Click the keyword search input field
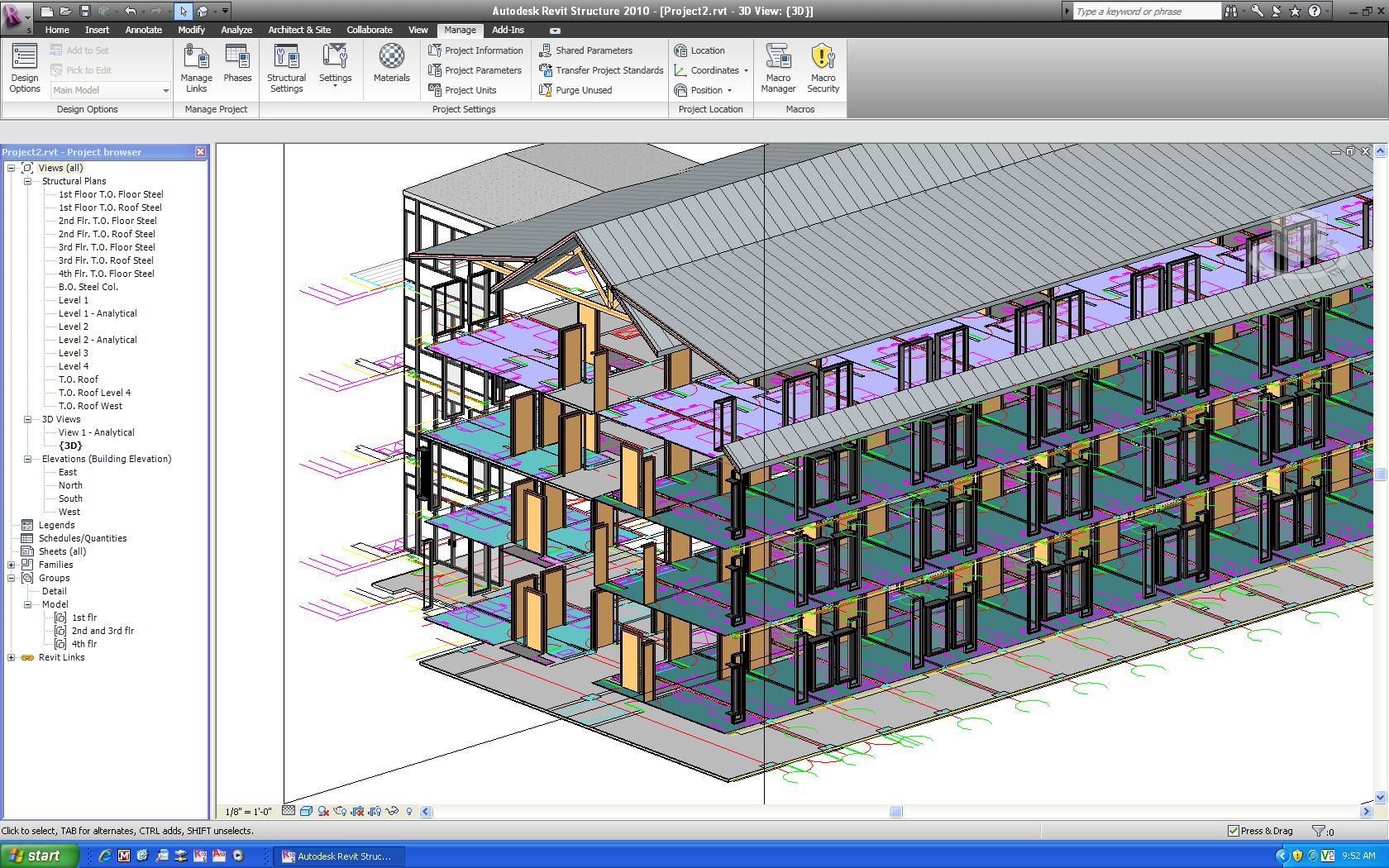The width and height of the screenshot is (1389, 868). tap(1146, 12)
